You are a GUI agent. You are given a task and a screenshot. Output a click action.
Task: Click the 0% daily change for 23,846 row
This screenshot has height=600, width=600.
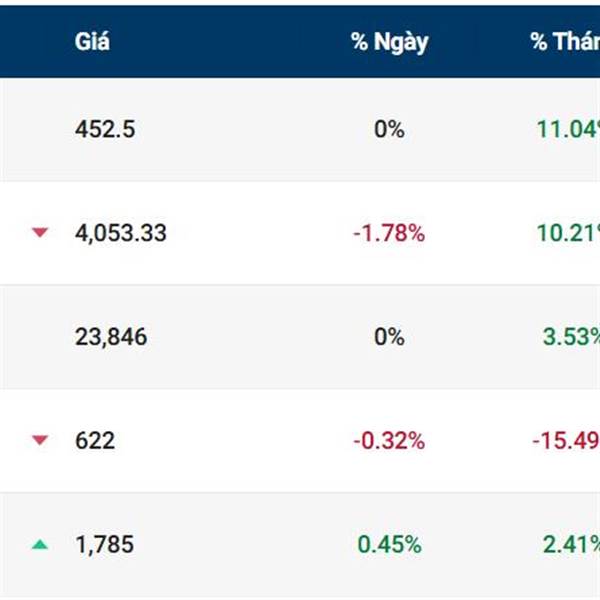coord(389,337)
